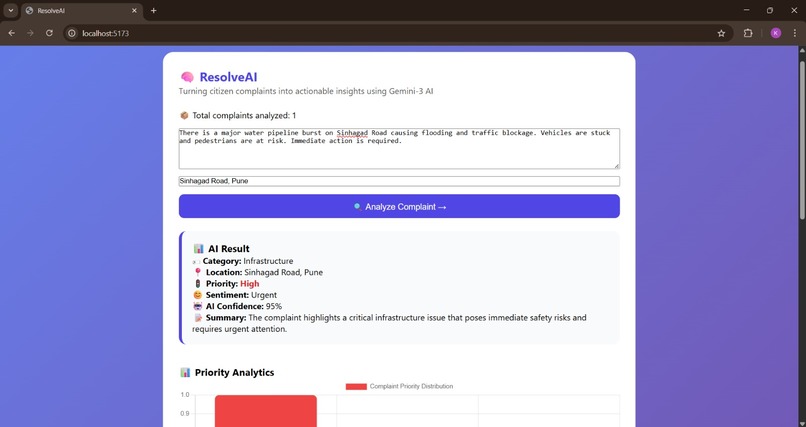
Task: Click the chart icon beside Priority Analytics
Action: pyautogui.click(x=186, y=373)
